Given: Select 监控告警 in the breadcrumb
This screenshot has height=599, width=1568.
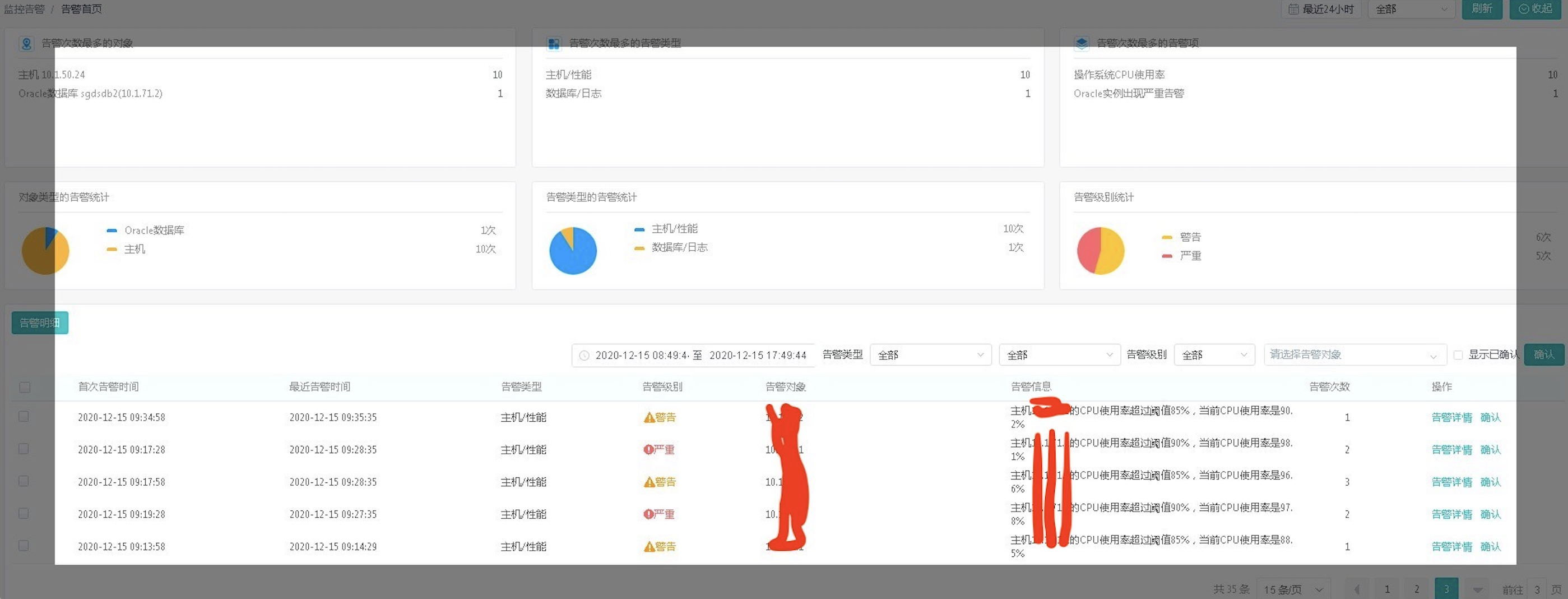Looking at the screenshot, I should (24, 8).
